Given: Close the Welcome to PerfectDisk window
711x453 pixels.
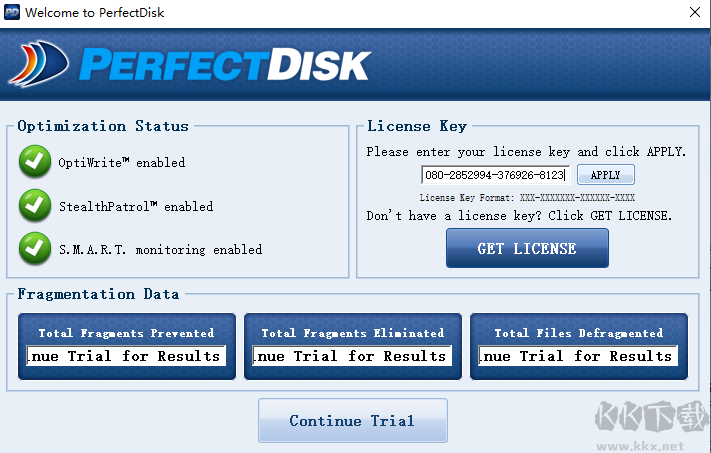Looking at the screenshot, I should point(696,13).
